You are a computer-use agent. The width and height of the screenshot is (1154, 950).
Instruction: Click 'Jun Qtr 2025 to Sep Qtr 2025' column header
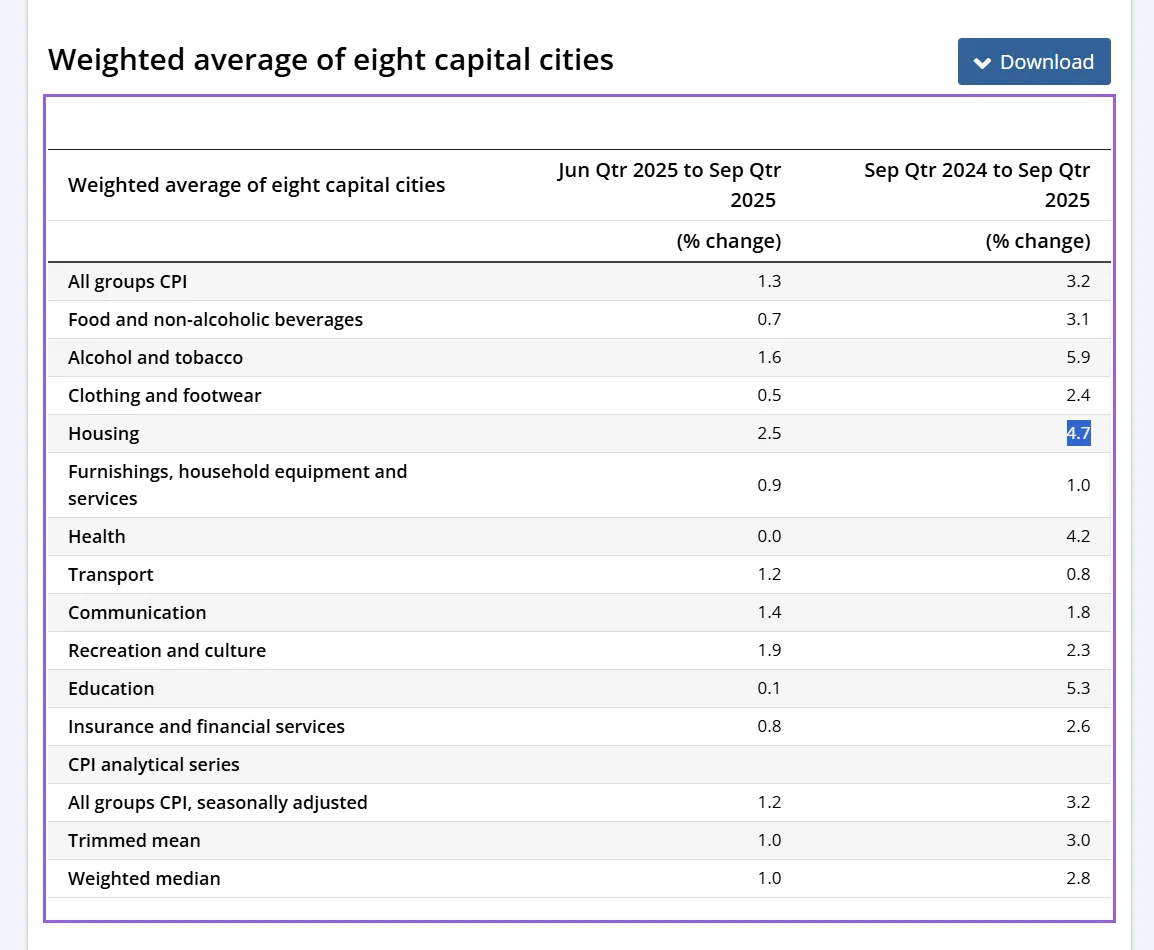(x=669, y=185)
